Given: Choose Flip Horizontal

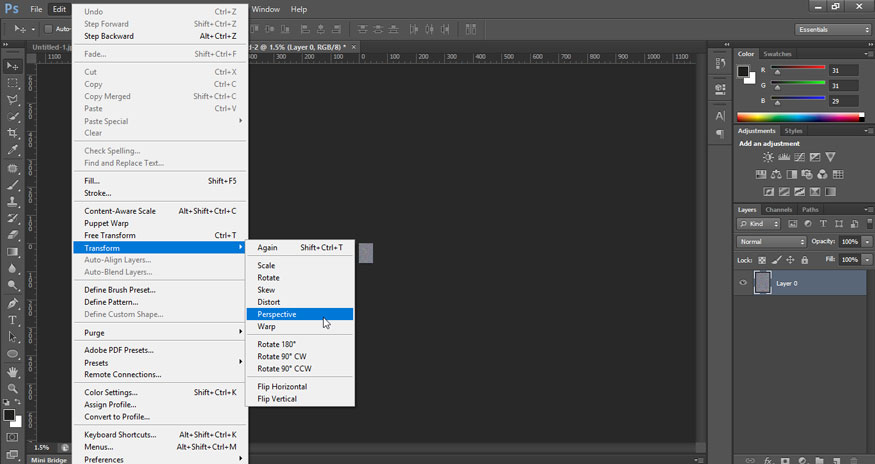Looking at the screenshot, I should (300, 386).
